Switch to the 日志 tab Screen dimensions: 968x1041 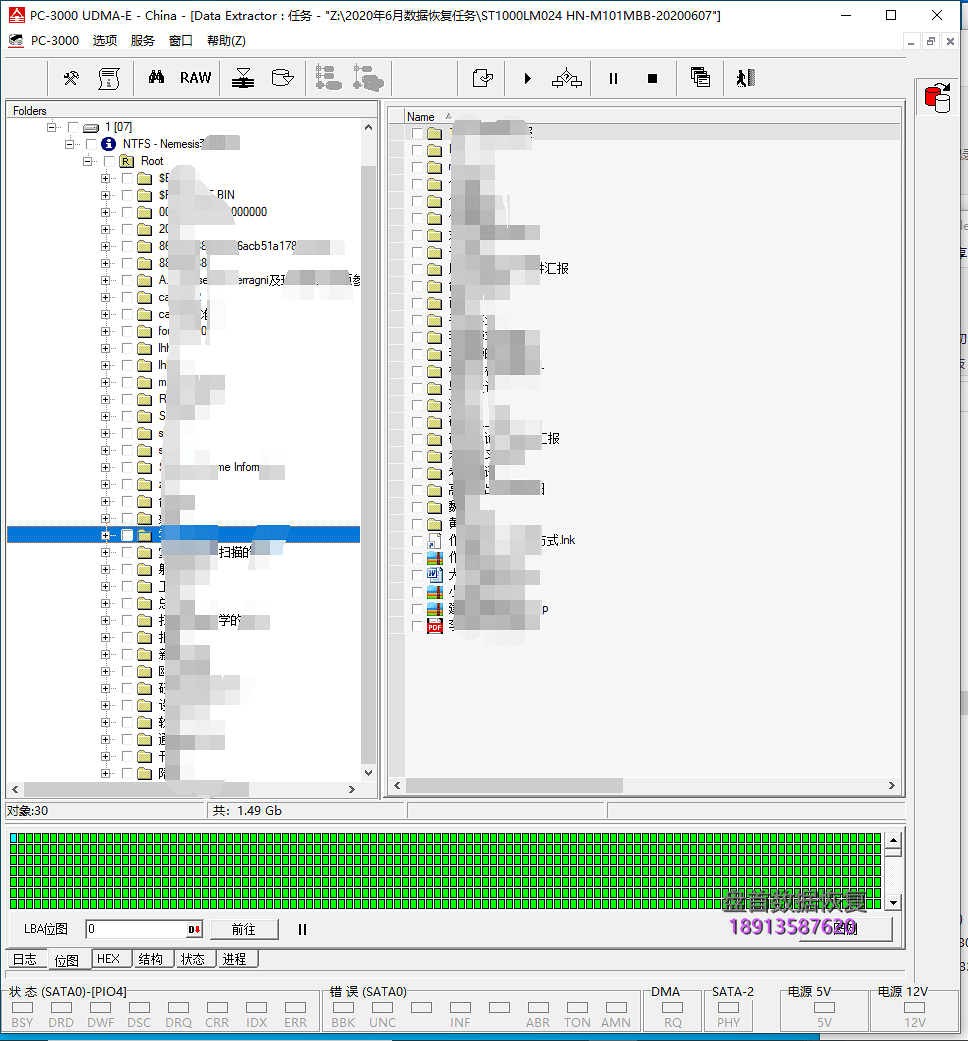25,959
